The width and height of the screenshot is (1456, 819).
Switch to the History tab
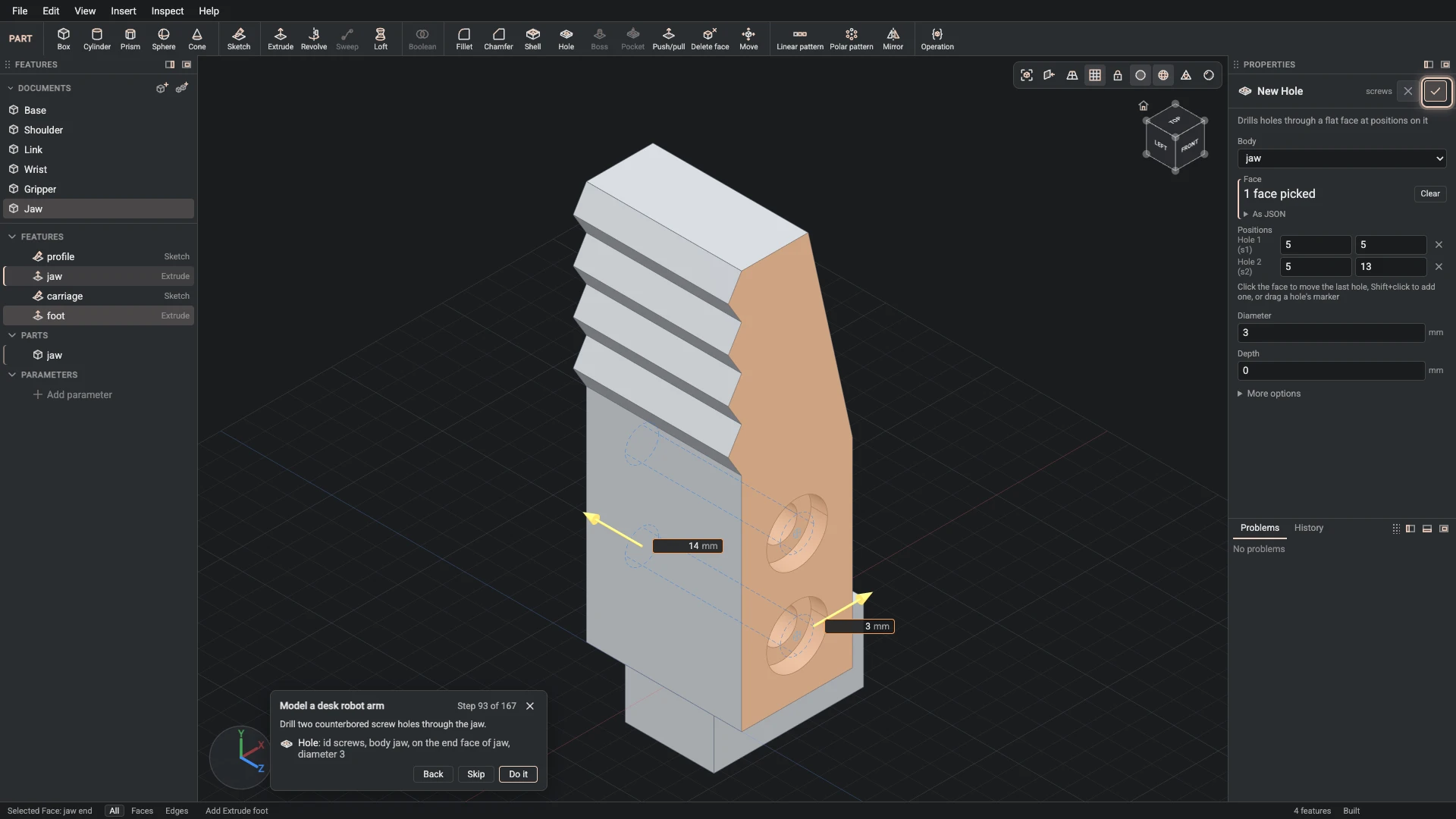[x=1308, y=528]
